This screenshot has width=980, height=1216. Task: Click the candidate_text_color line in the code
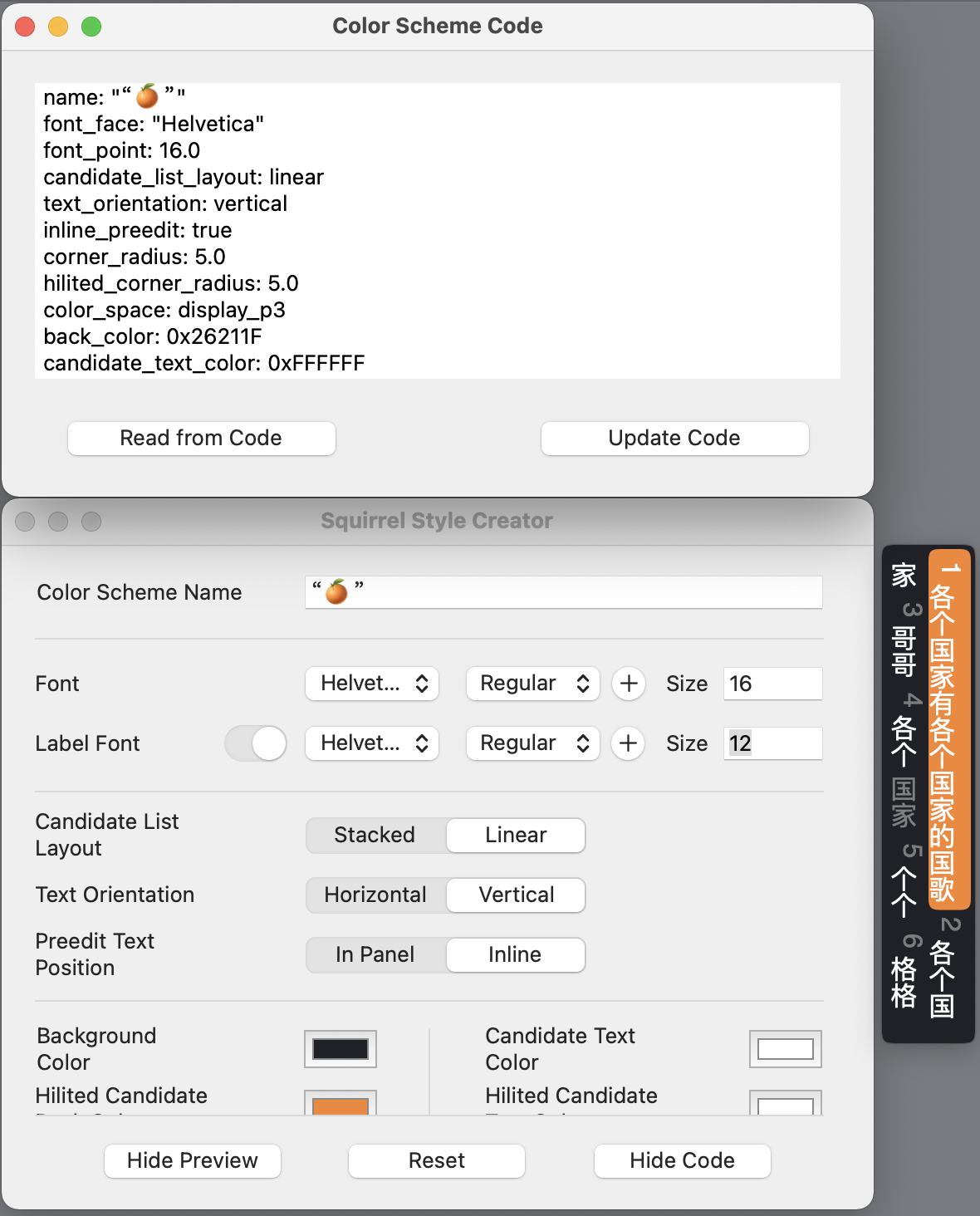tap(204, 363)
